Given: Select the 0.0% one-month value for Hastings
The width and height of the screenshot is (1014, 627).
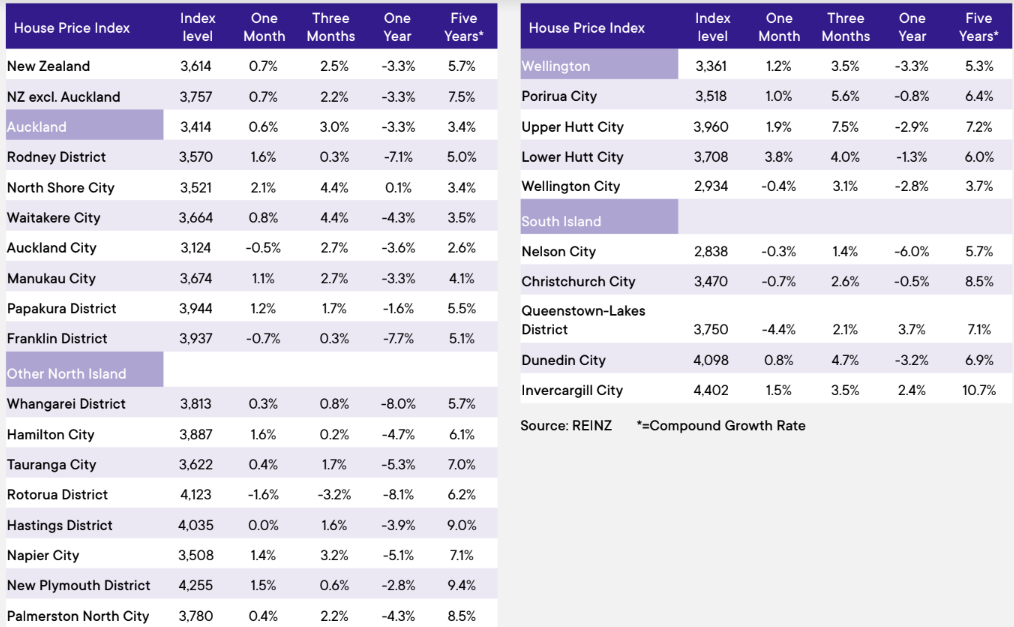Looking at the screenshot, I should [264, 525].
